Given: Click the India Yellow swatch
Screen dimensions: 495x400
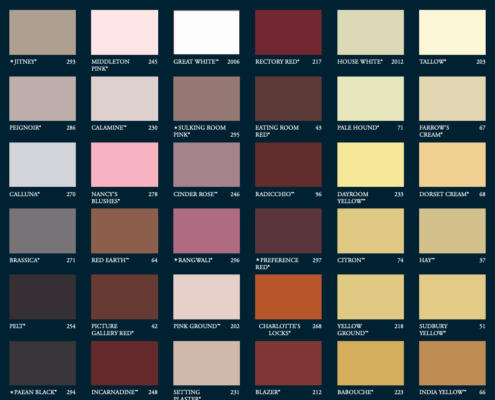Looking at the screenshot, I should pos(452,363).
